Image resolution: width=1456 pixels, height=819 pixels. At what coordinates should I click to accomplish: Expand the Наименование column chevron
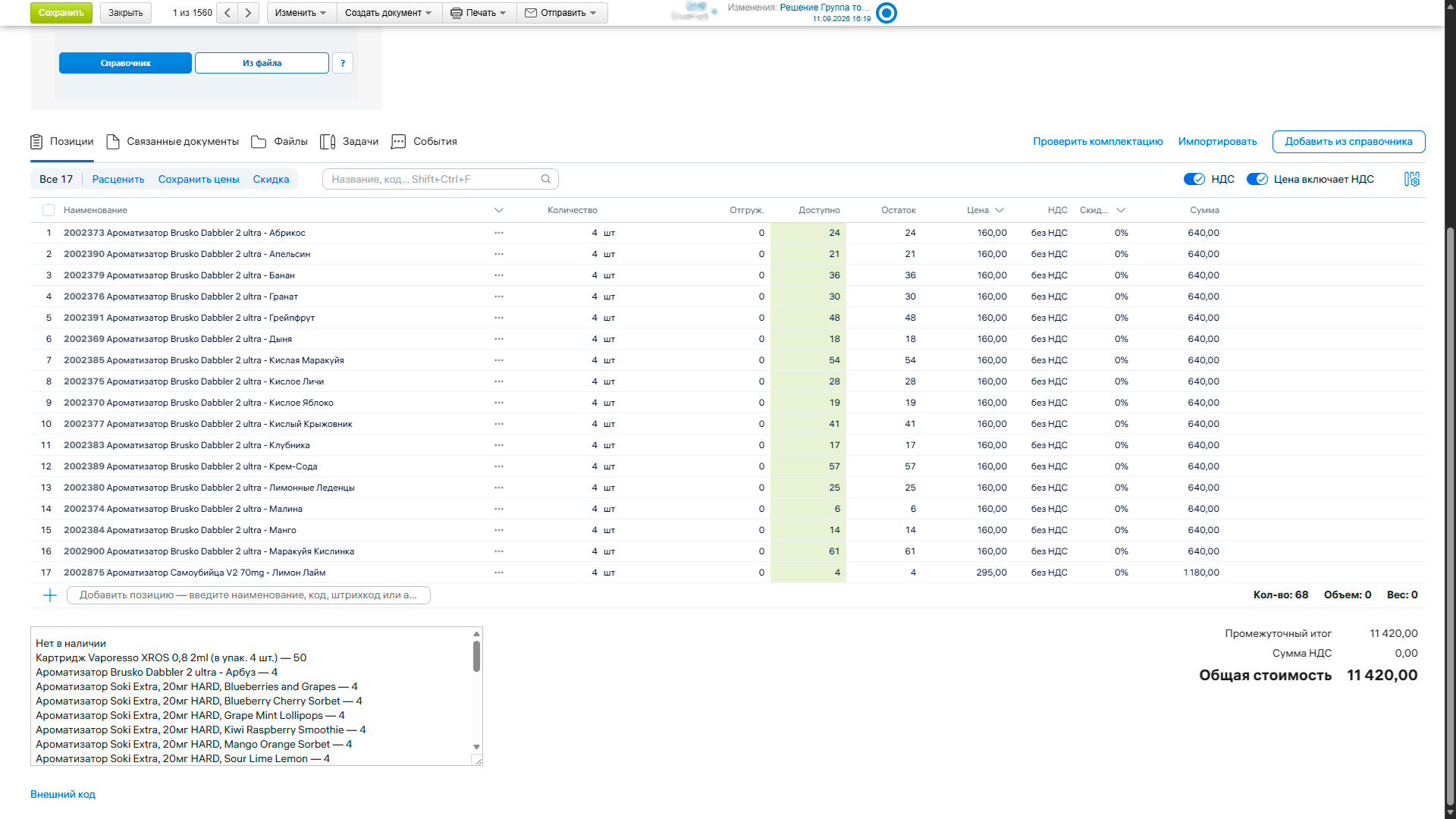pos(499,210)
